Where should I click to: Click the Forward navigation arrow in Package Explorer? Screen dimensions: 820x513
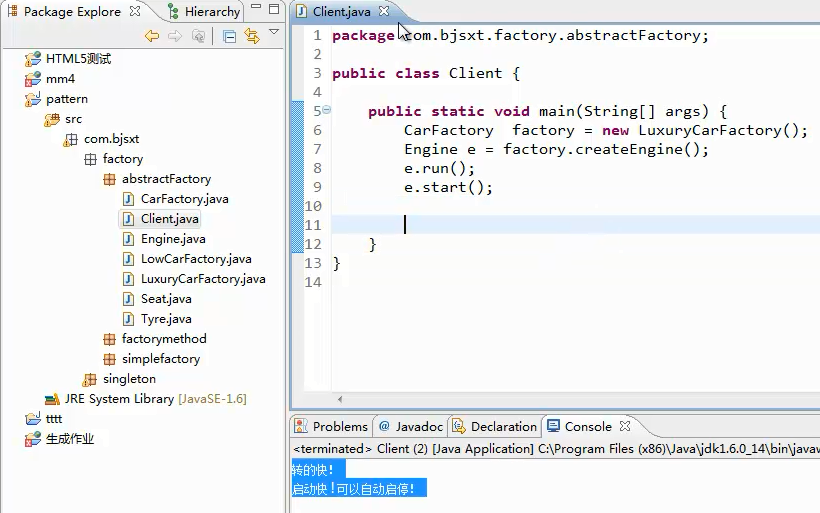[x=175, y=36]
